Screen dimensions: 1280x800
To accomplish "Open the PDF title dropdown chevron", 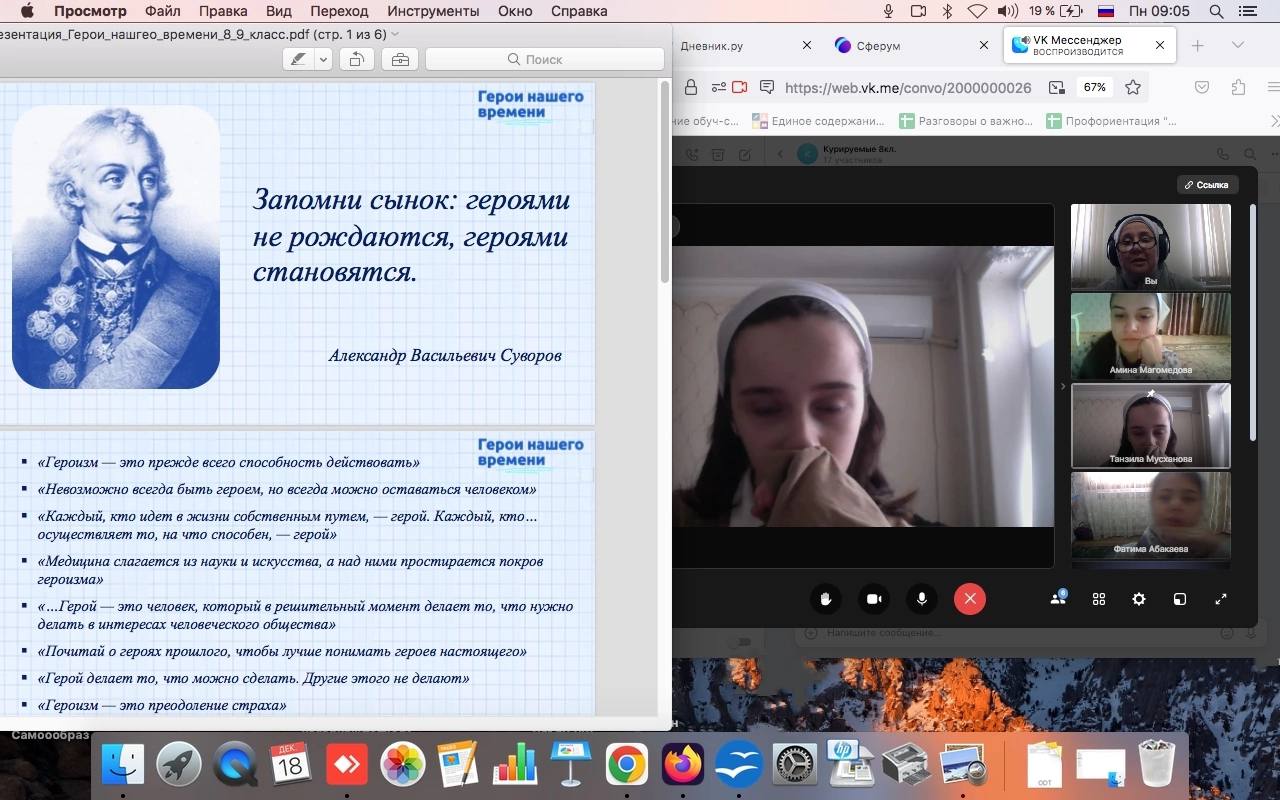I will click(x=396, y=34).
